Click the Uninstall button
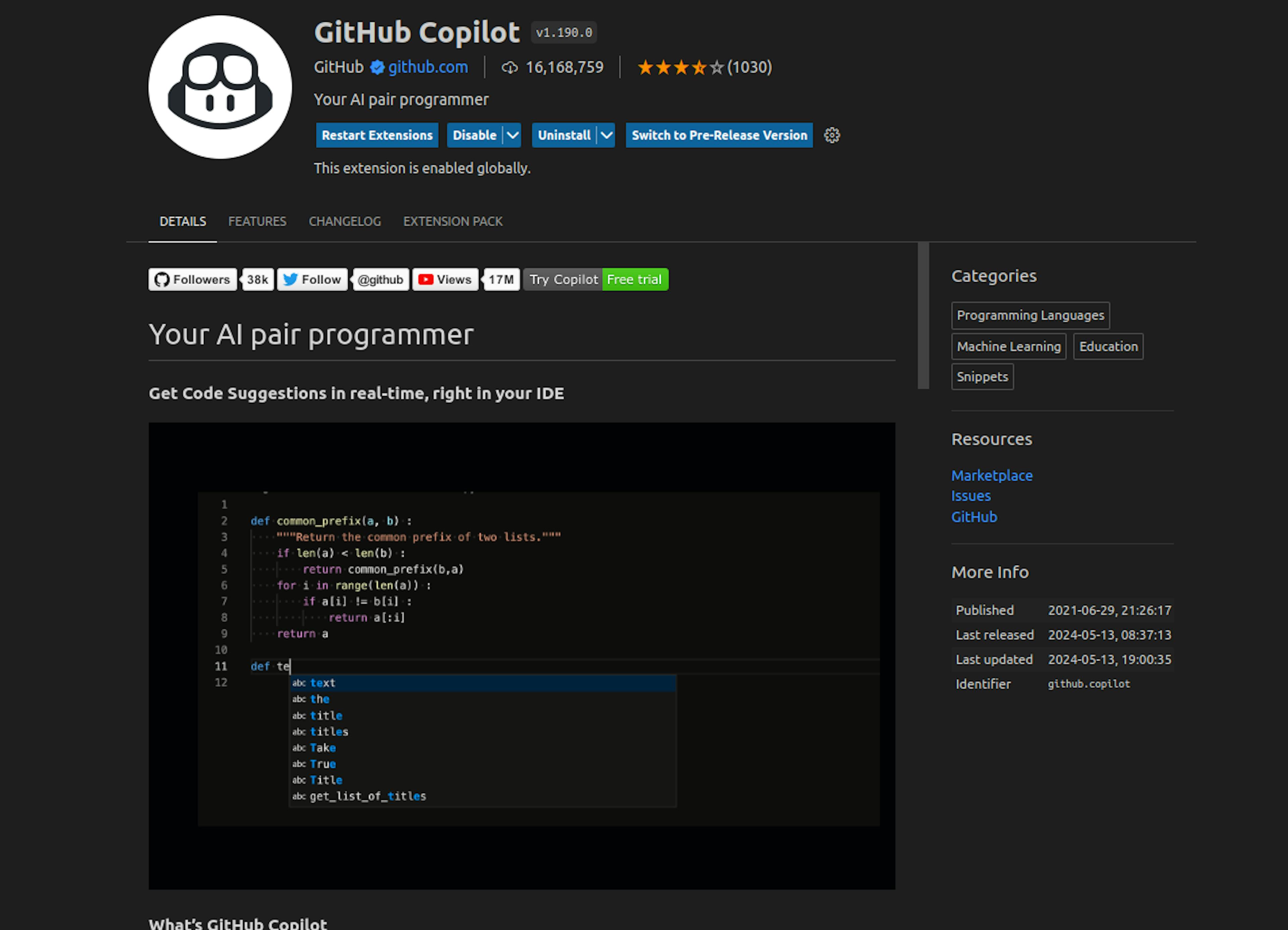 [565, 135]
